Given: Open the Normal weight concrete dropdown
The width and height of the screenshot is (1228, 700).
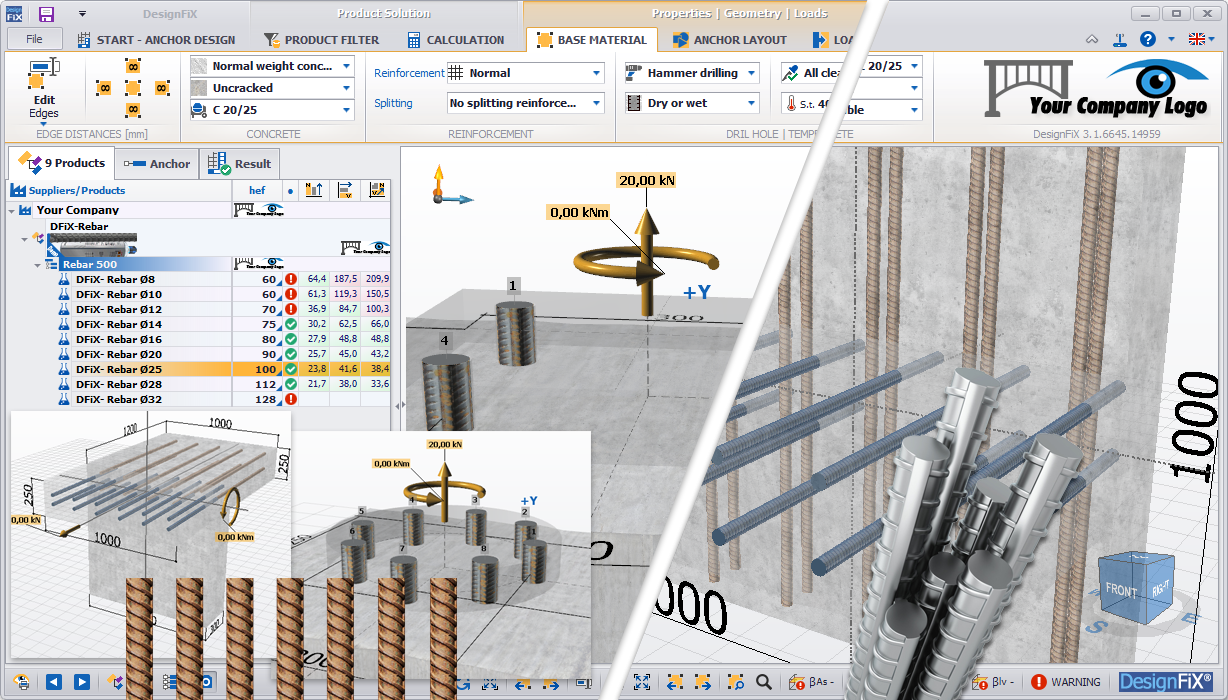Looking at the screenshot, I should 271,66.
